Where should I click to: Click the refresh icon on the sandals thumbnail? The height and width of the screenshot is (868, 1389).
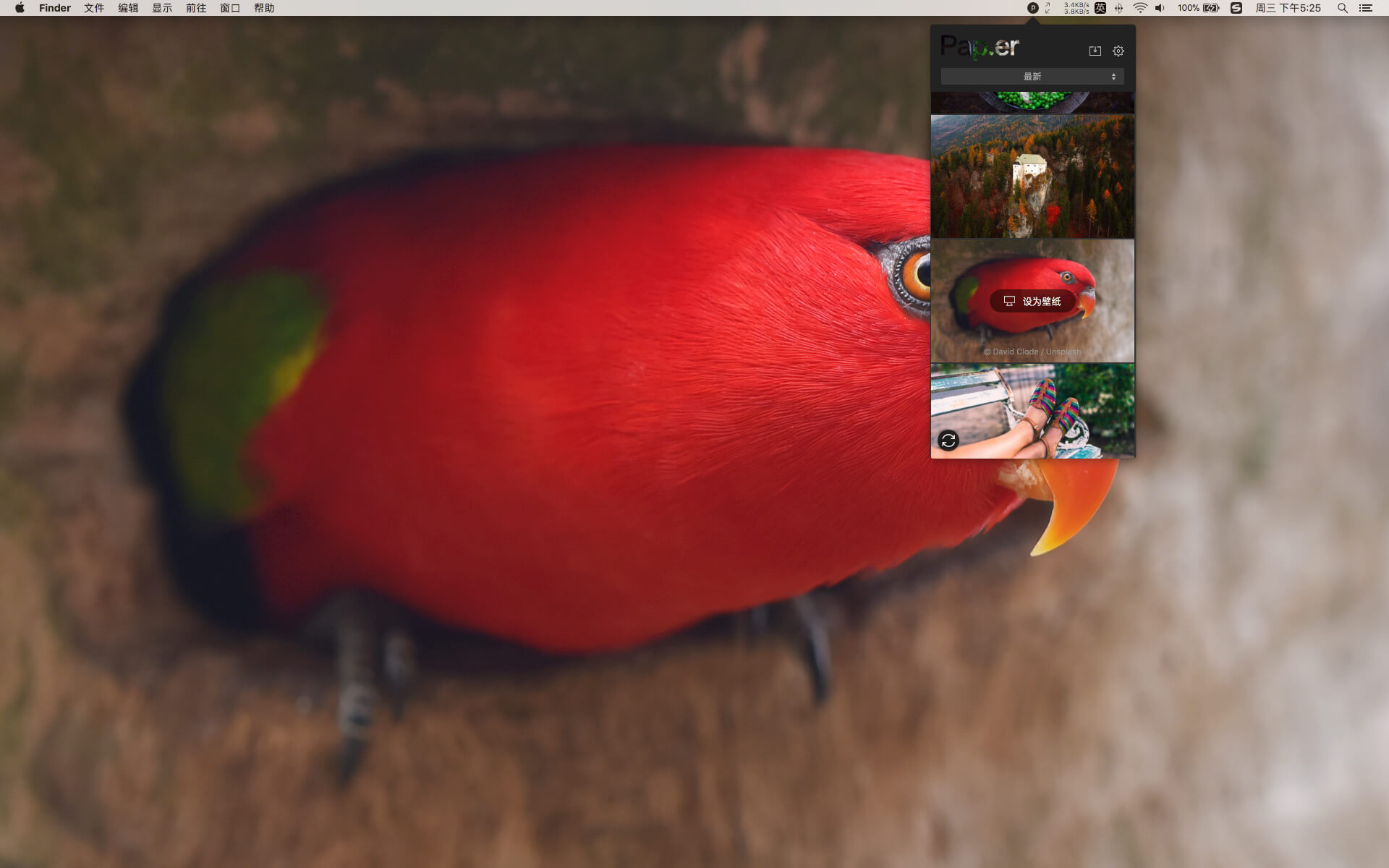click(948, 440)
